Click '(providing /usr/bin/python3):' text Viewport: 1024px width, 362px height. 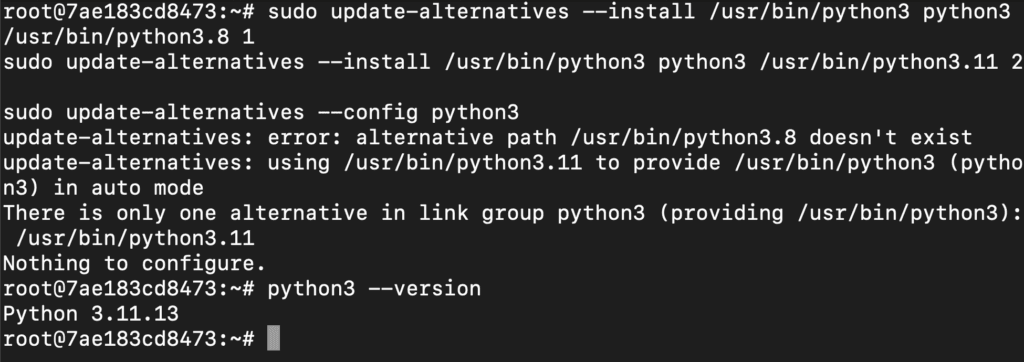click(x=840, y=214)
